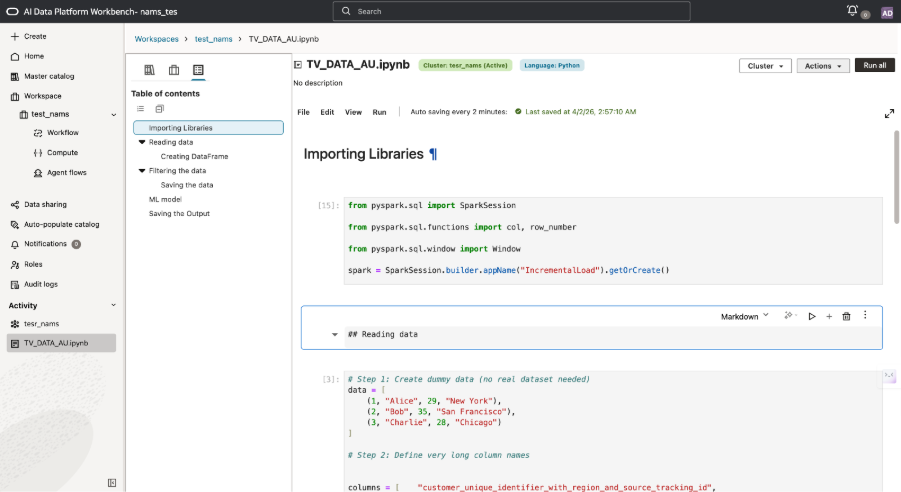Expand notebook to full screen view
This screenshot has width=901, height=492.
tap(889, 114)
